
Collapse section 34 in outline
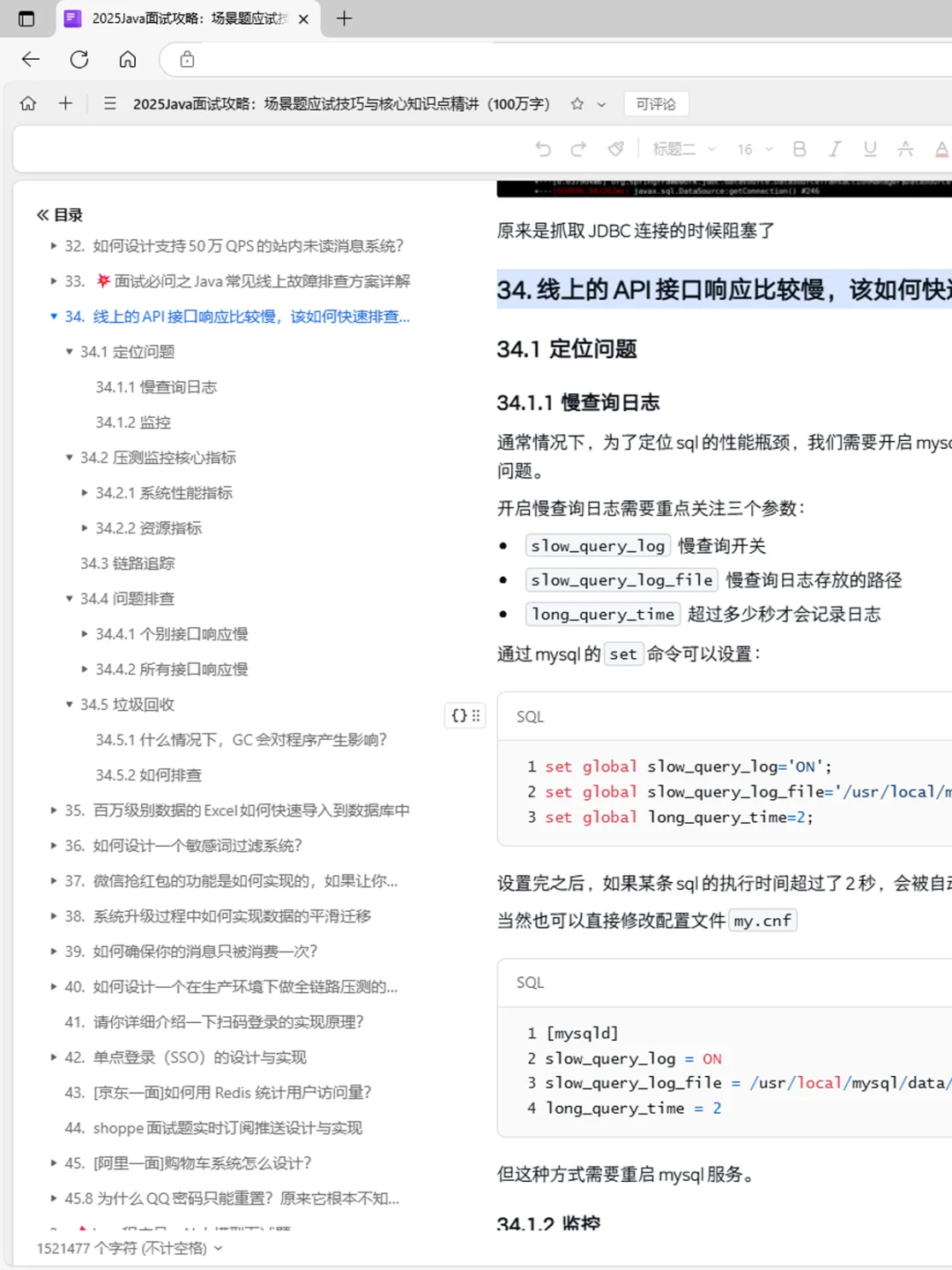tap(54, 317)
